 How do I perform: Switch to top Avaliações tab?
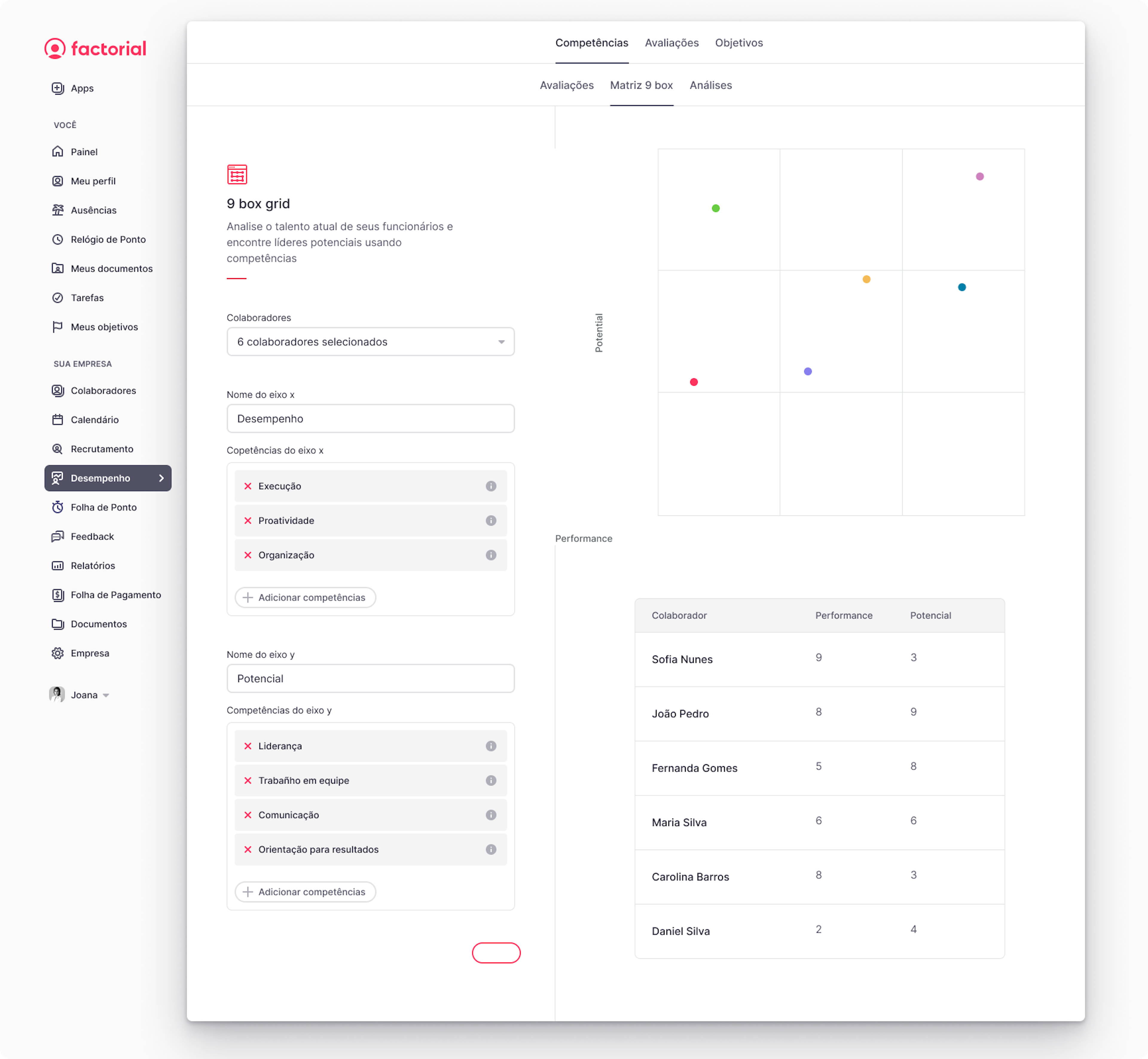[673, 43]
